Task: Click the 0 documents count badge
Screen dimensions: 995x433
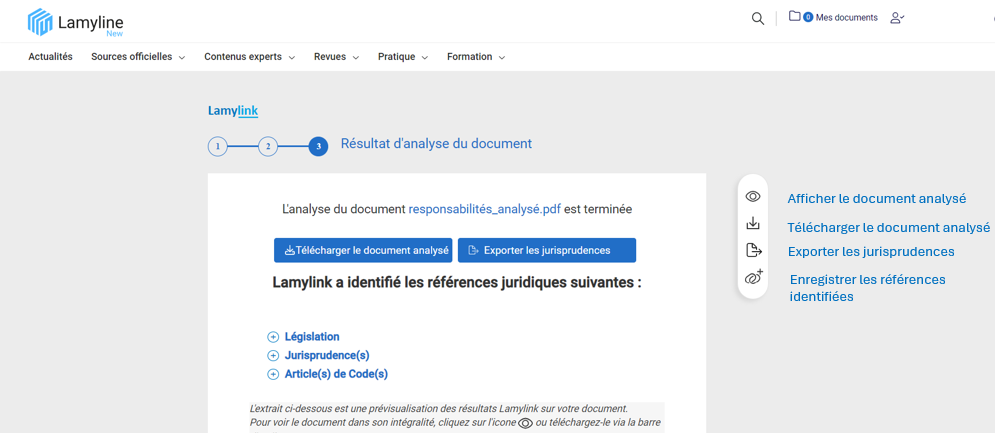Action: tap(808, 18)
